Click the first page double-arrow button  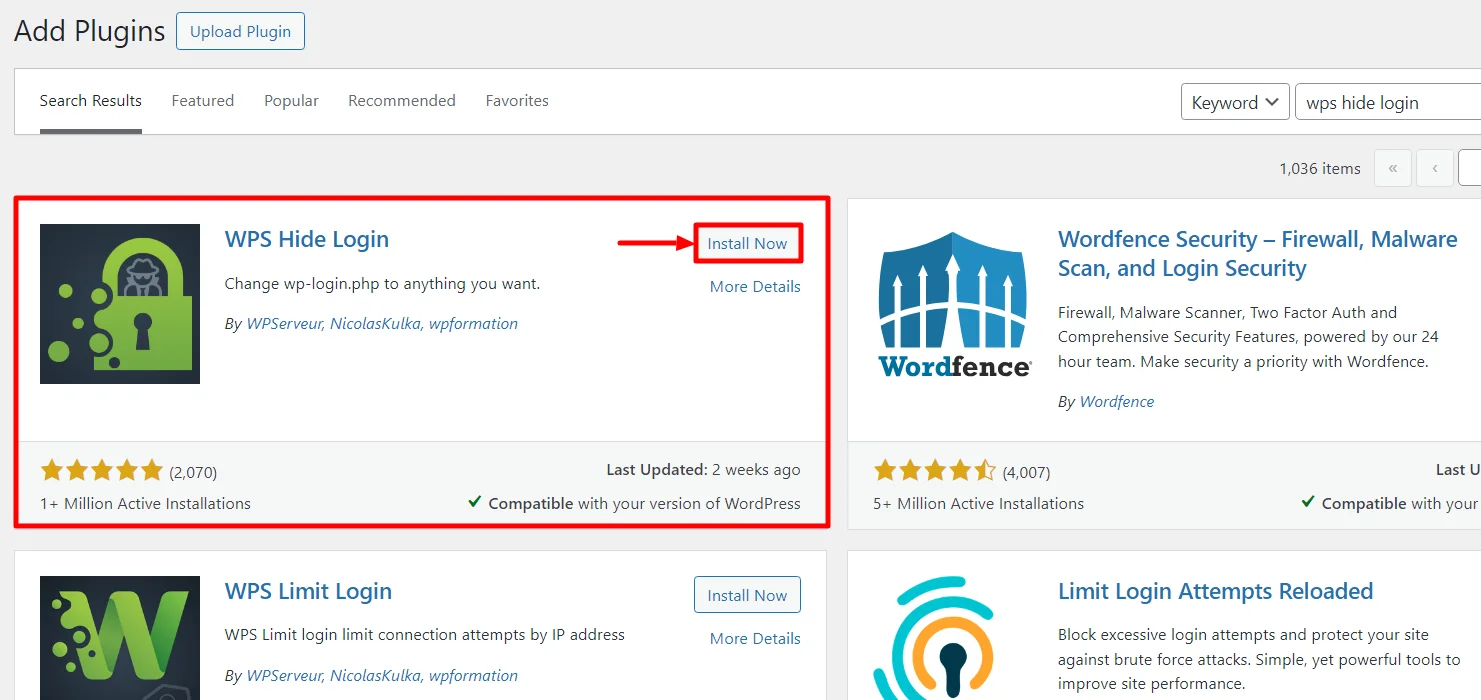(x=1393, y=168)
